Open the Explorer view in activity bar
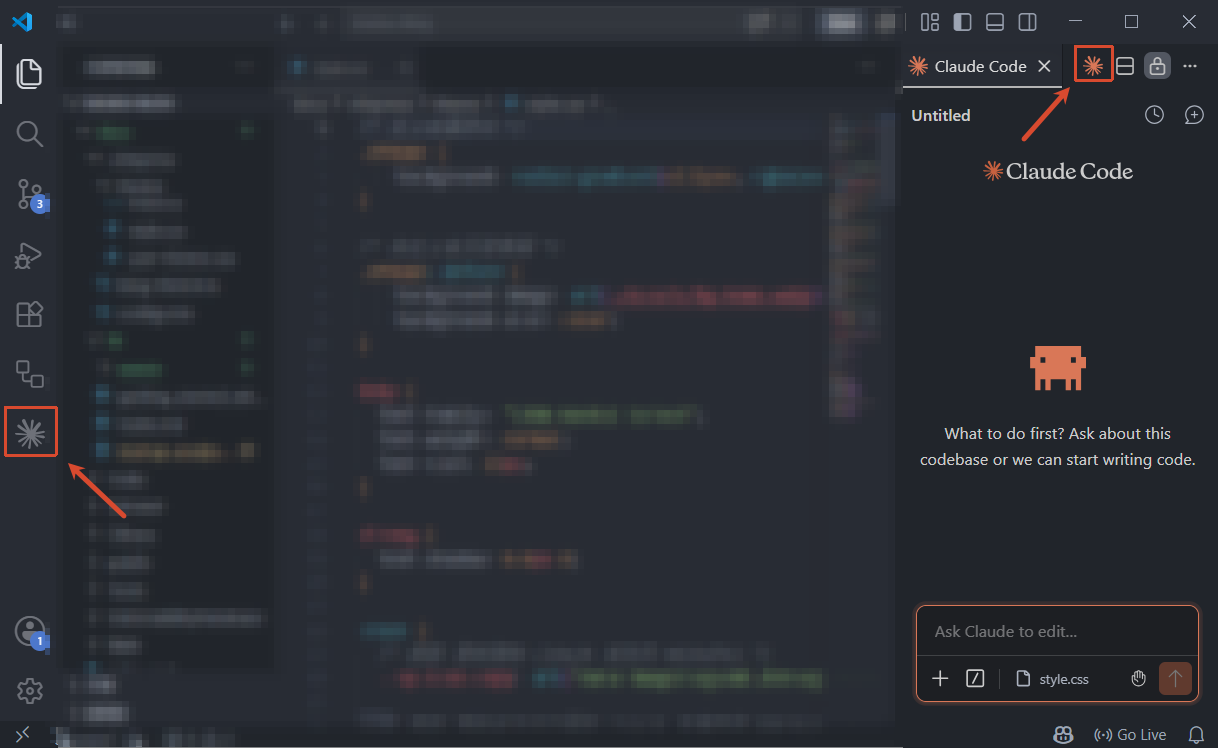The height and width of the screenshot is (748, 1218). pyautogui.click(x=30, y=73)
